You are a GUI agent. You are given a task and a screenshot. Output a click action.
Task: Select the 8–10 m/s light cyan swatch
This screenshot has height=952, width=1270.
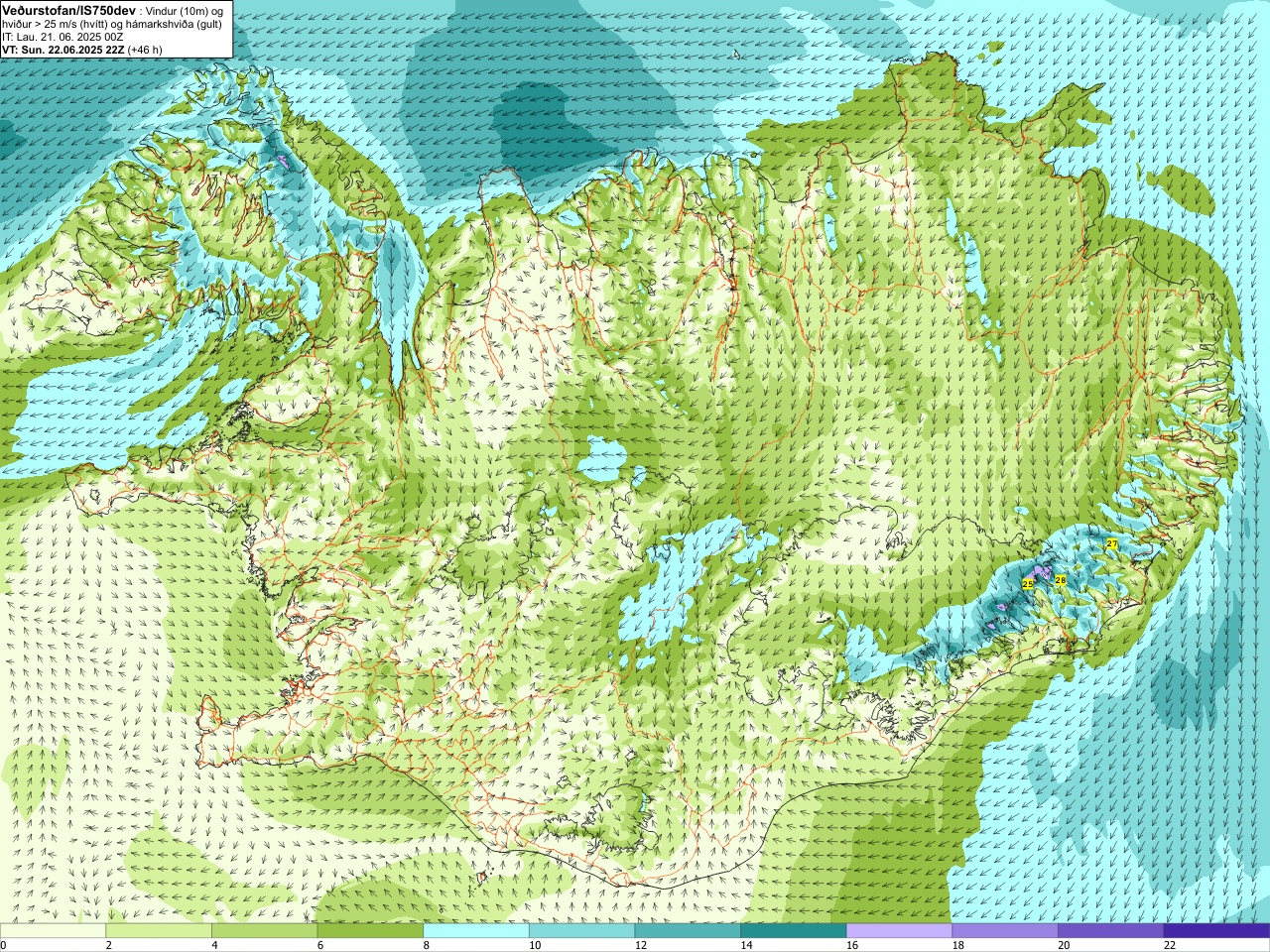click(476, 931)
